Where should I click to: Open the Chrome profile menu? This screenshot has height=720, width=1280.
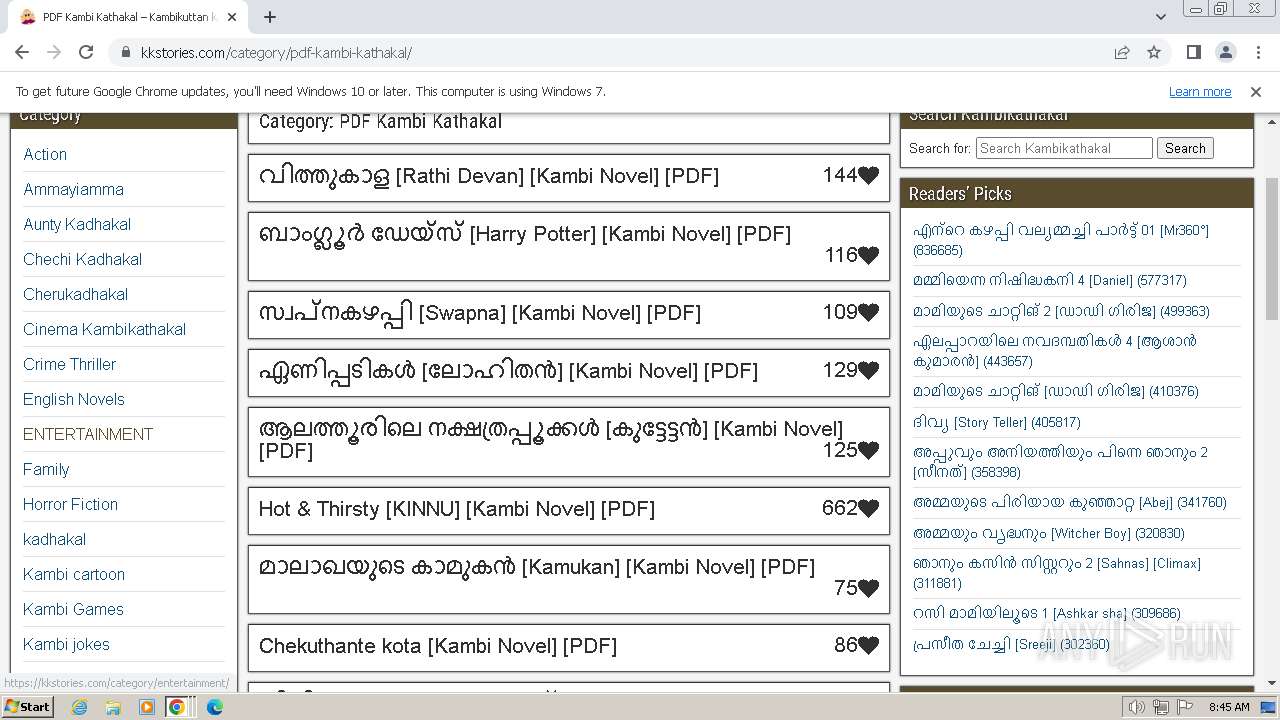1225,52
